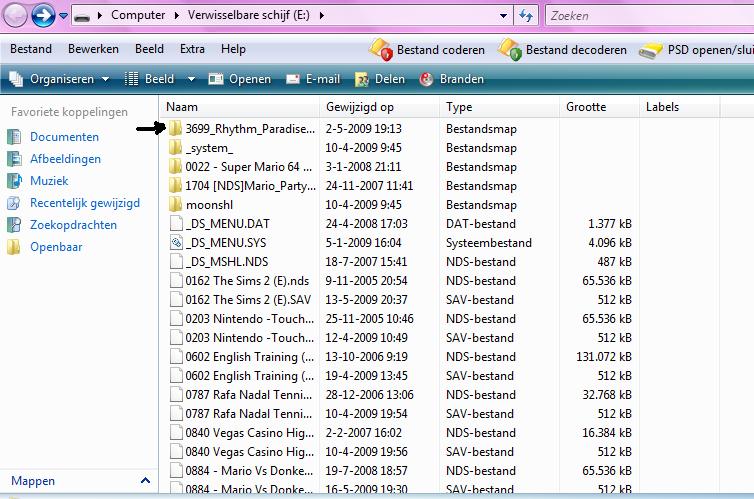Viewport: 754px width, 499px height.
Task: Click the Openbaar folder icon in sidebar
Action: pyautogui.click(x=14, y=247)
